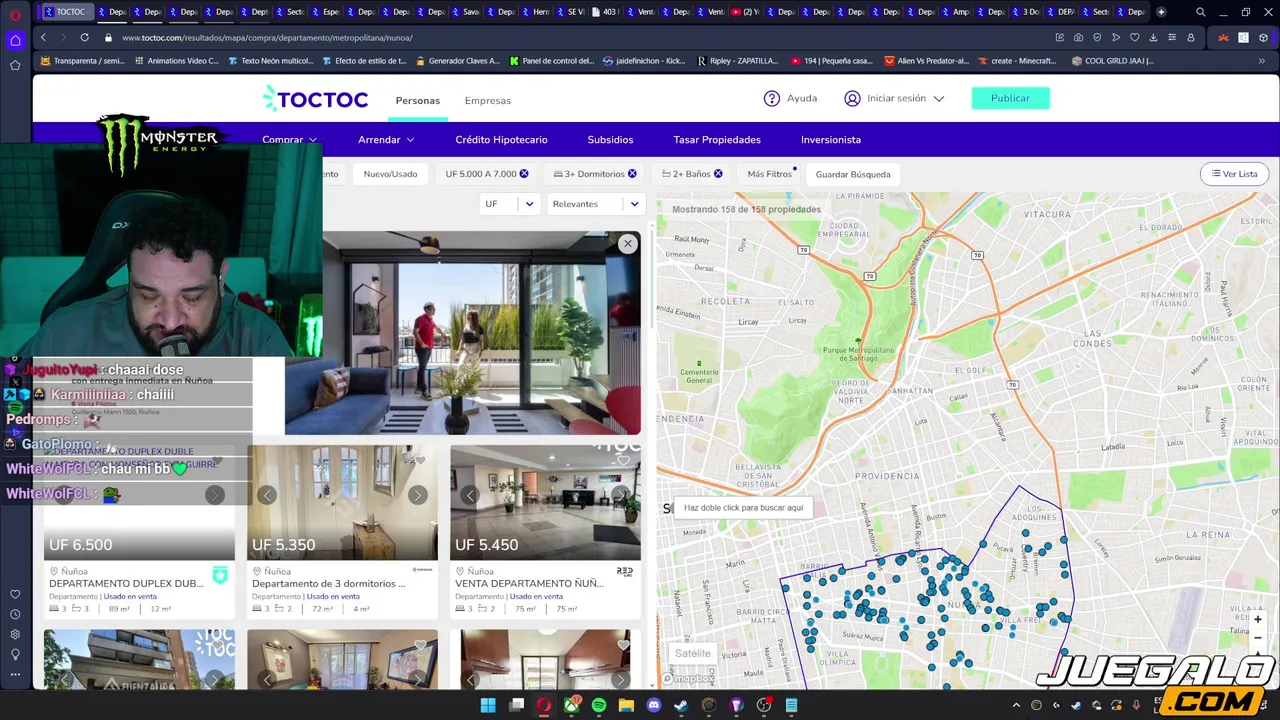This screenshot has width=1280, height=720.
Task: Previous photo on UF 5.450 listing
Action: coord(470,495)
